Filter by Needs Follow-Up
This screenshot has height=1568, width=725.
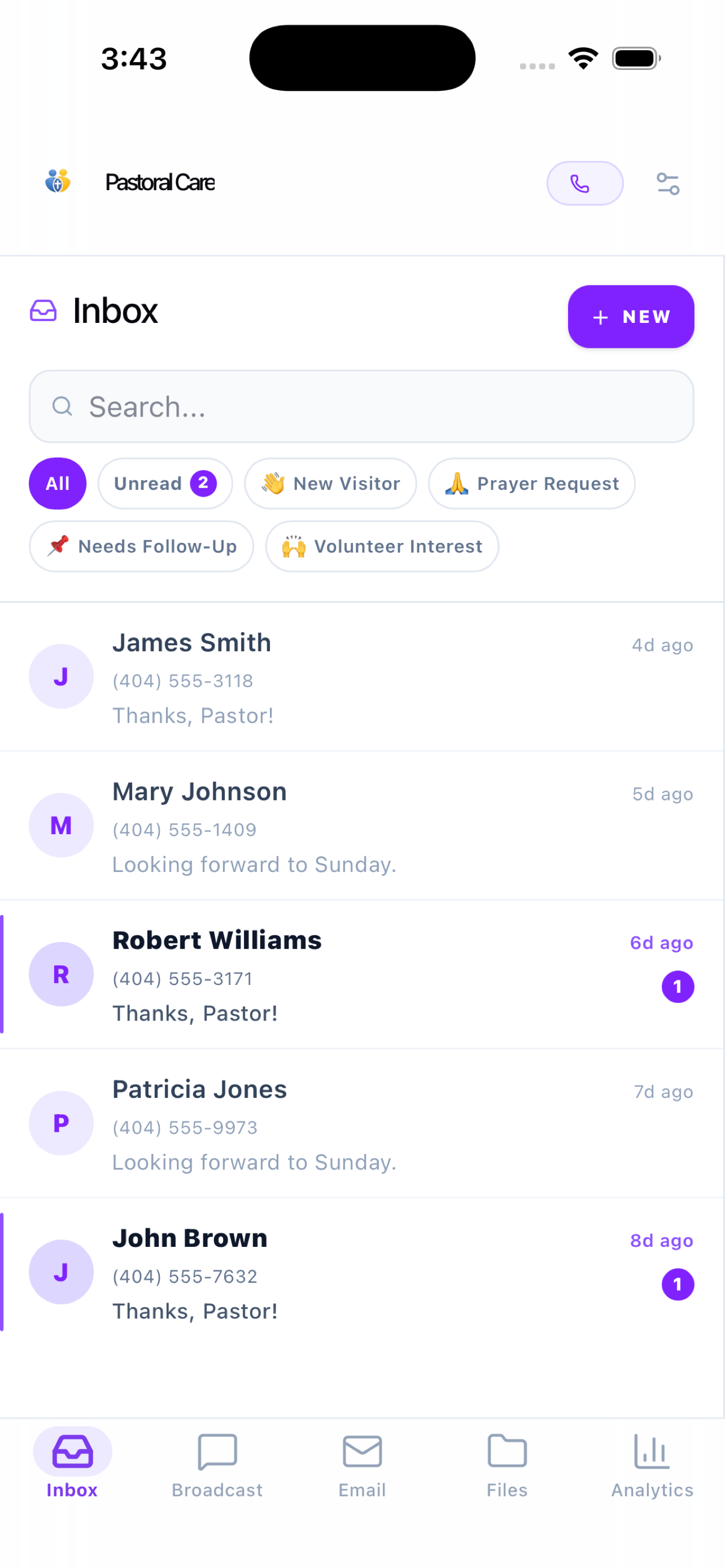pyautogui.click(x=141, y=546)
